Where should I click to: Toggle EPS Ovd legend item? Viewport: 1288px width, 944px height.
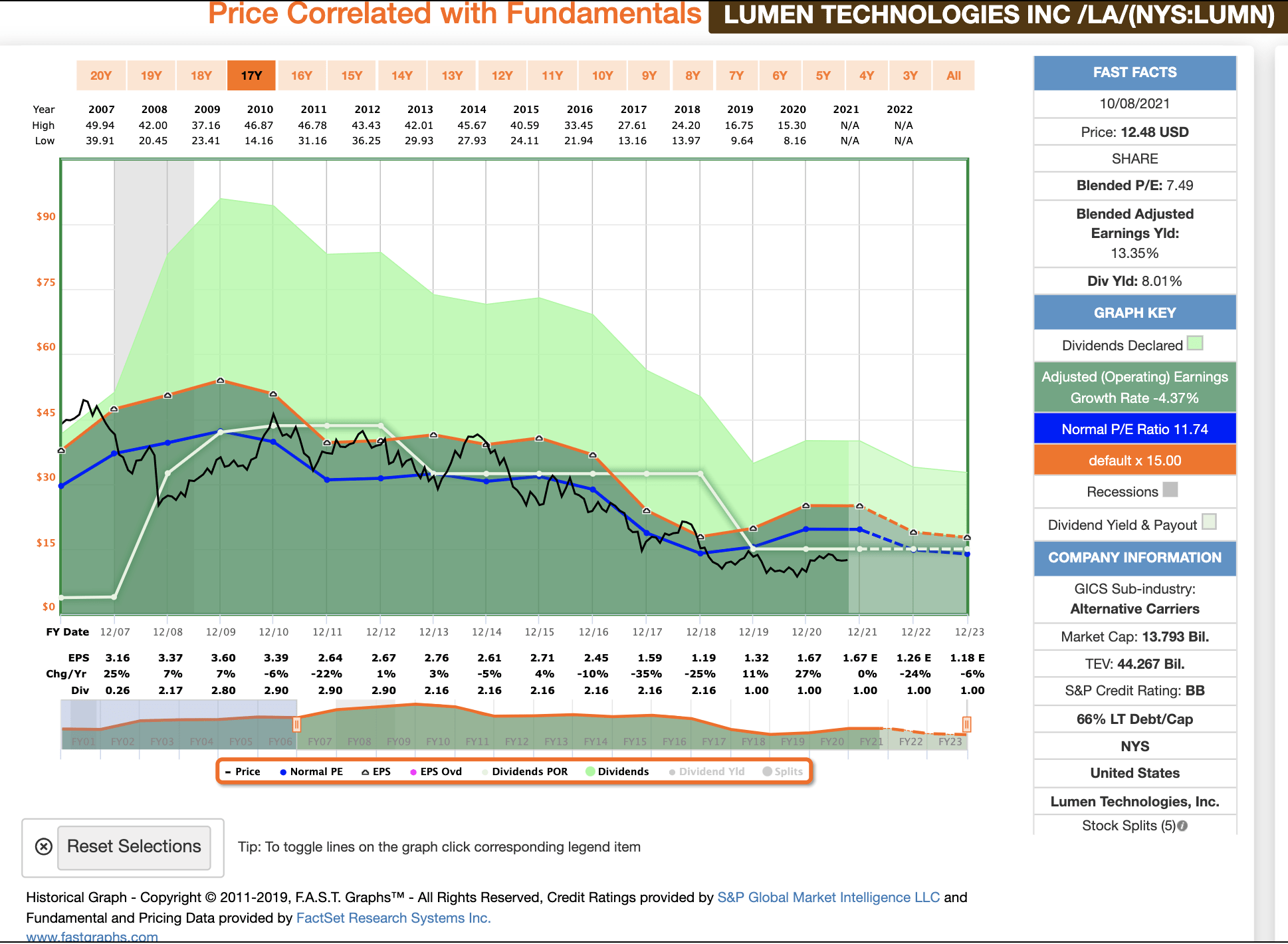(x=436, y=771)
